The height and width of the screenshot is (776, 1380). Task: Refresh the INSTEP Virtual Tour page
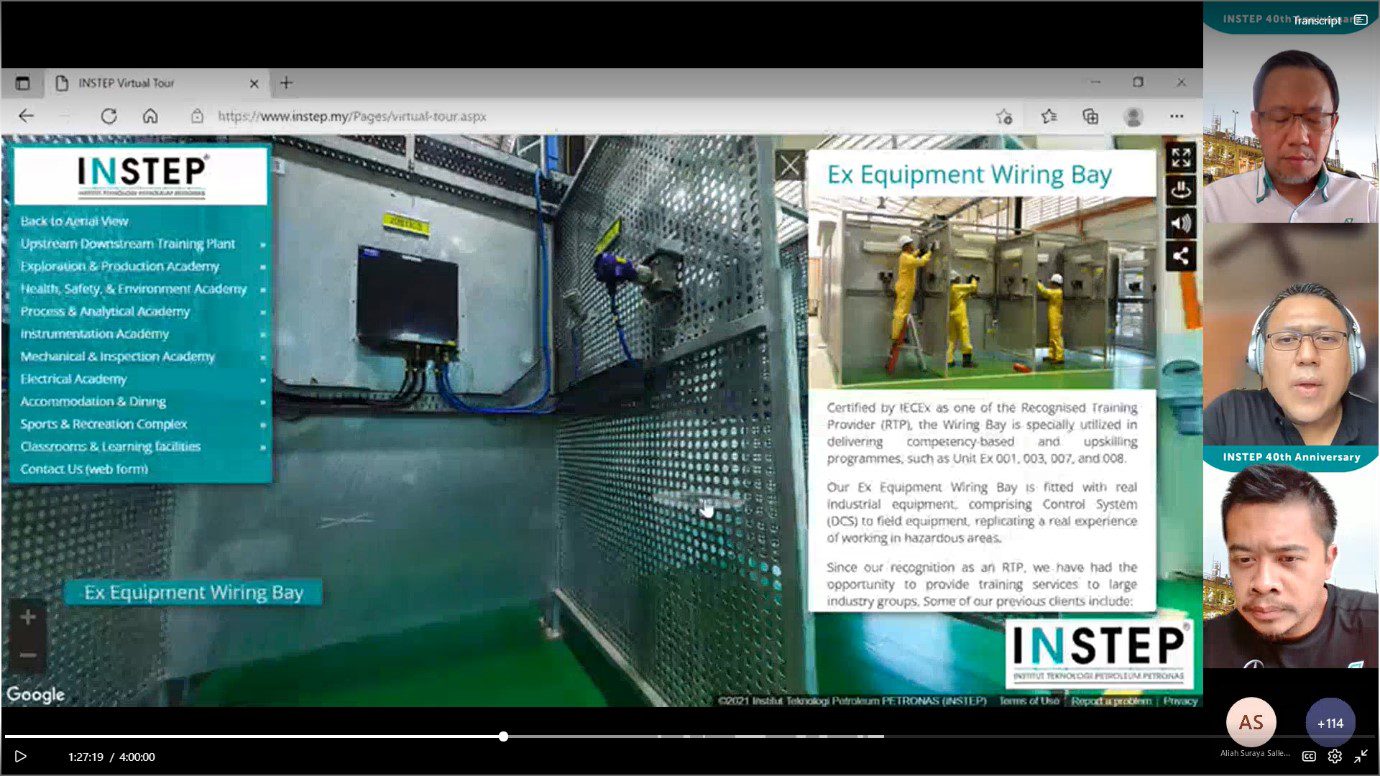tap(108, 116)
